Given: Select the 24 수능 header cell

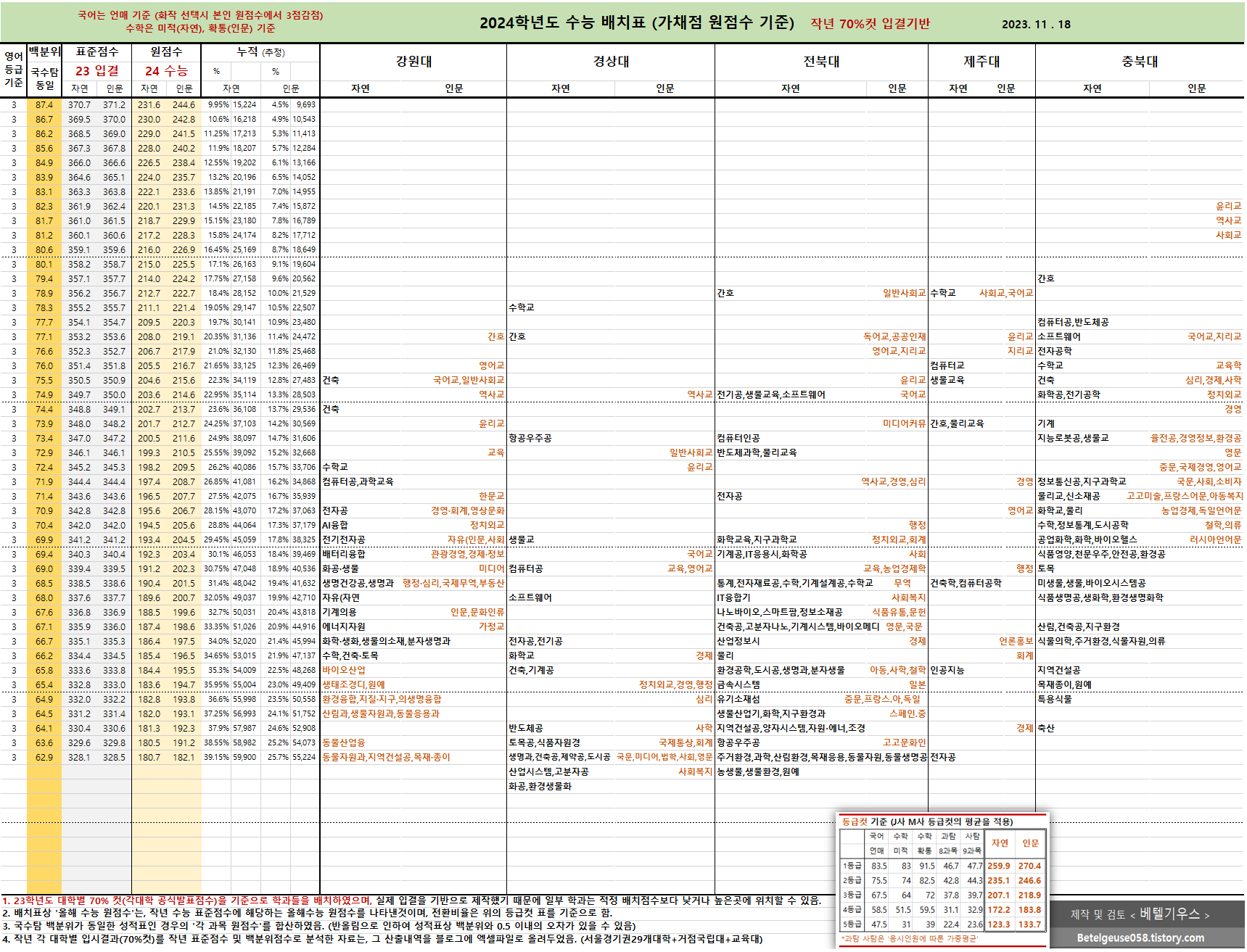Looking at the screenshot, I should tap(166, 71).
